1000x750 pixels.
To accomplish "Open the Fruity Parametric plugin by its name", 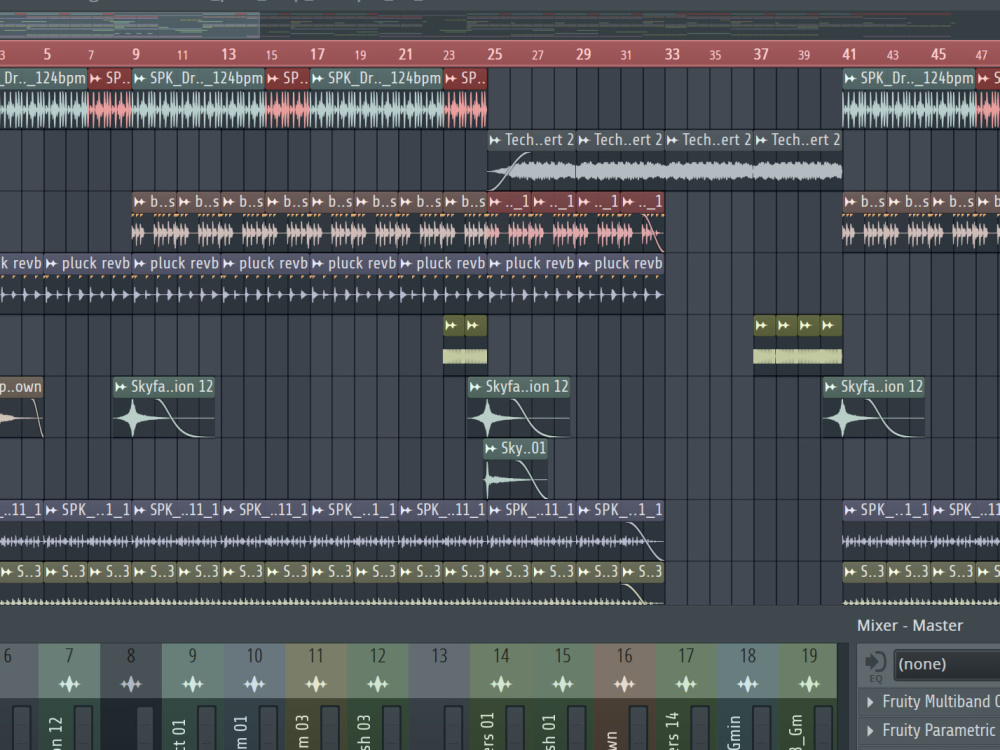I will [x=941, y=730].
